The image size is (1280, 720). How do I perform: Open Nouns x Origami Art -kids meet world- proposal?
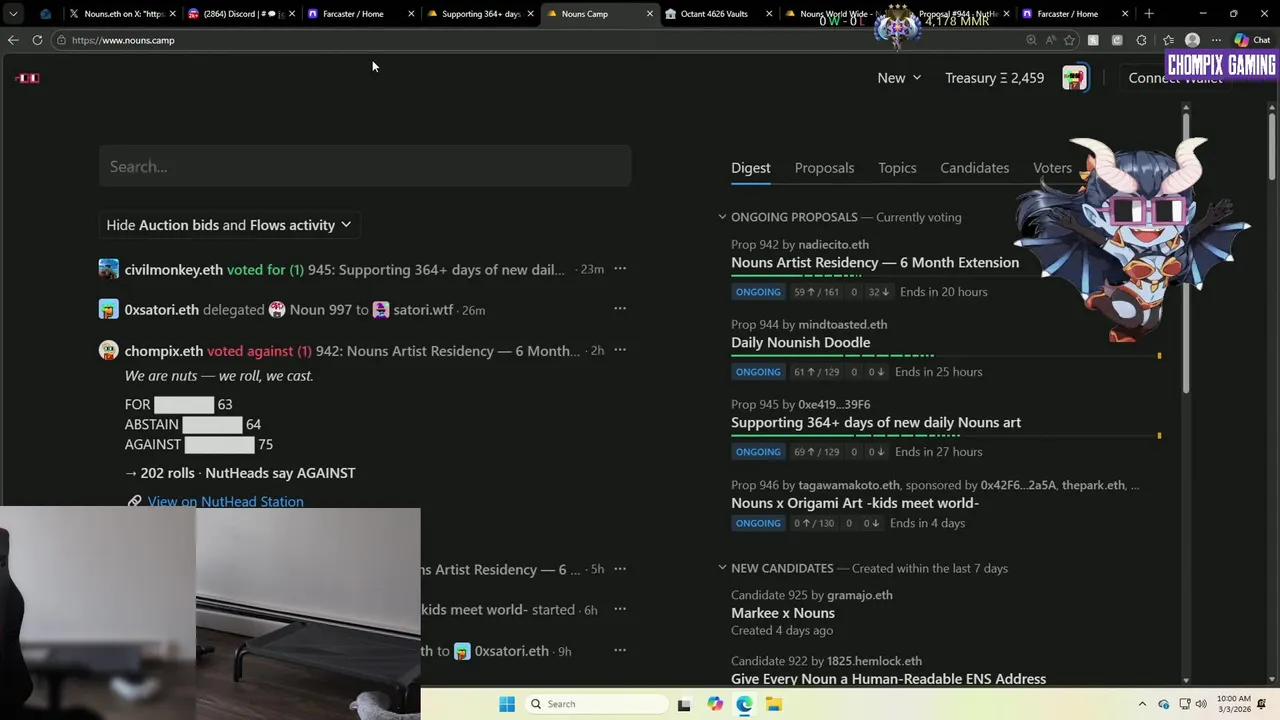(x=855, y=503)
